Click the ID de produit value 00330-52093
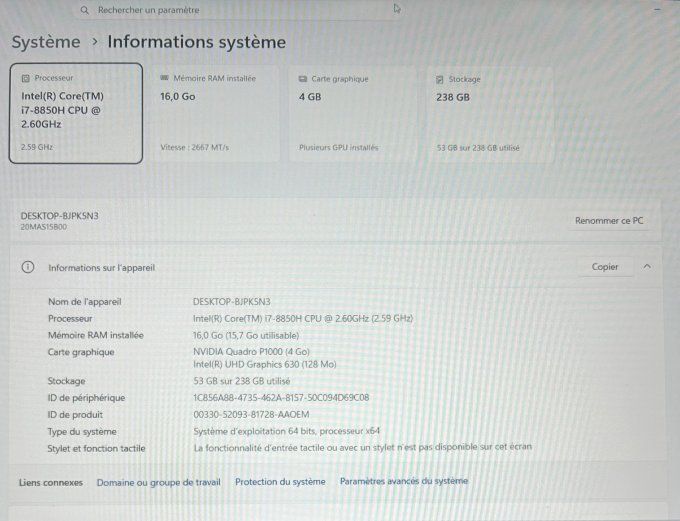 pyautogui.click(x=251, y=414)
